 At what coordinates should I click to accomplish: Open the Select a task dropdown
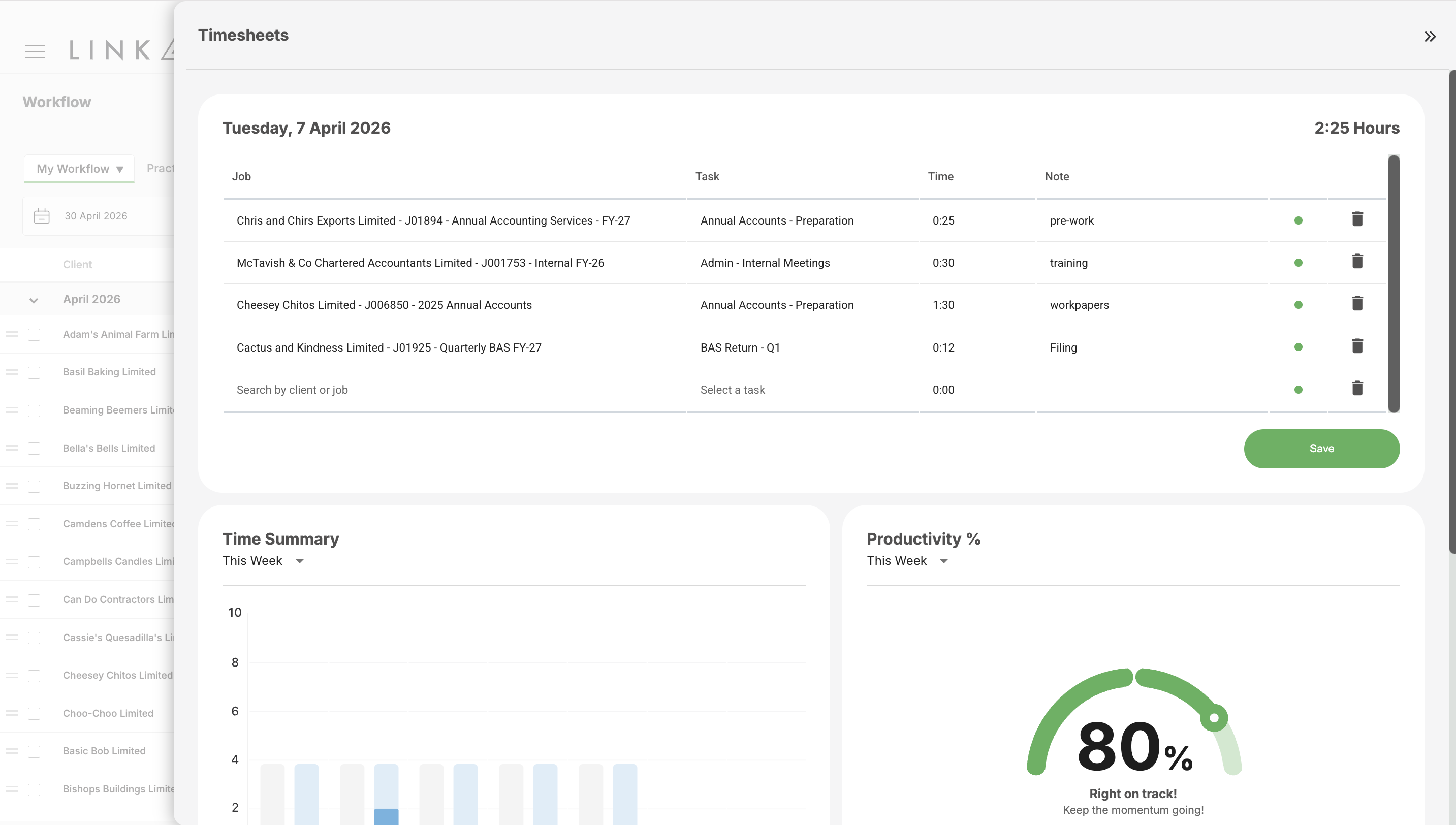tap(803, 390)
